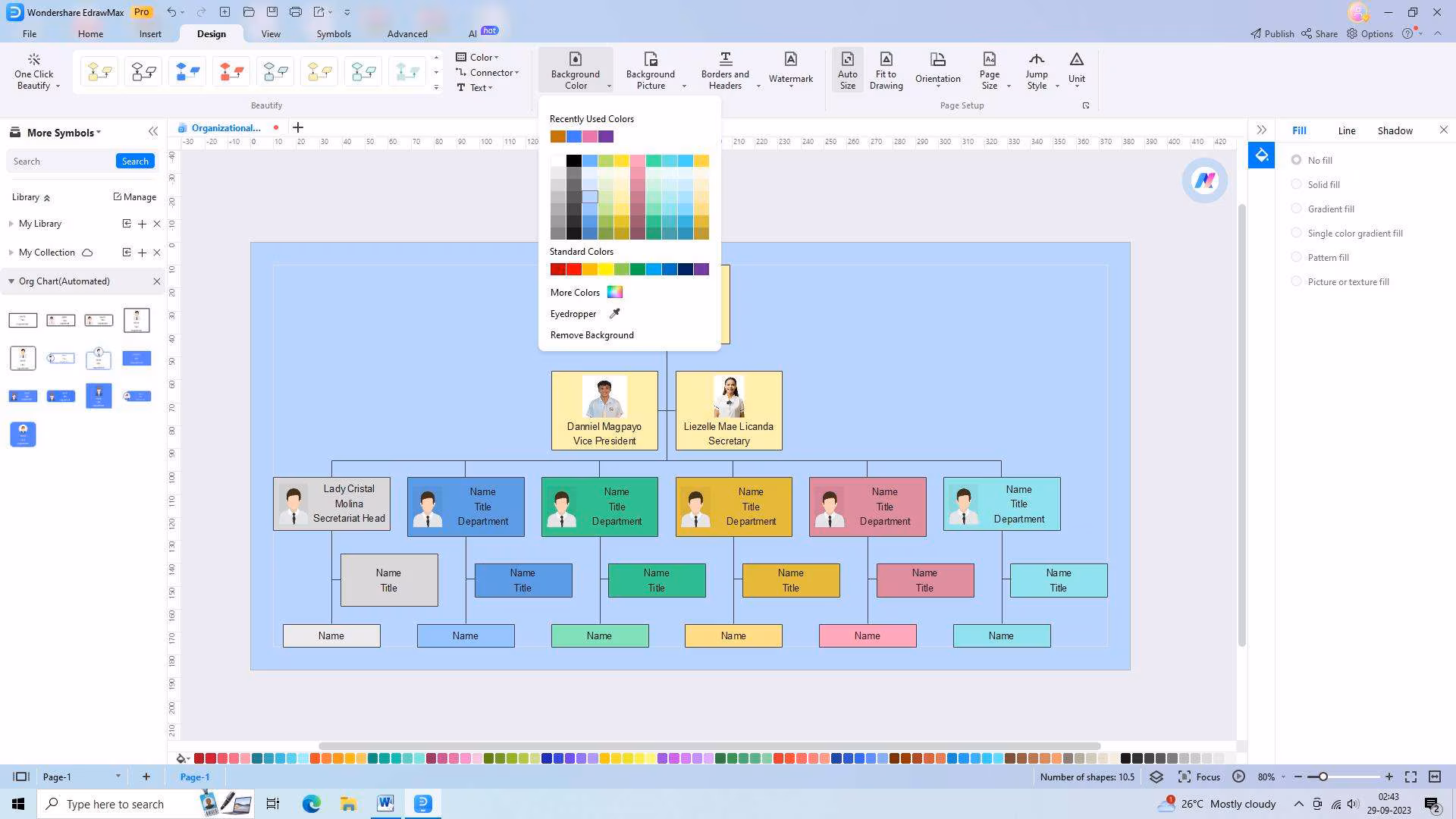Click Remove Background option
Viewport: 1456px width, 819px height.
tap(591, 335)
